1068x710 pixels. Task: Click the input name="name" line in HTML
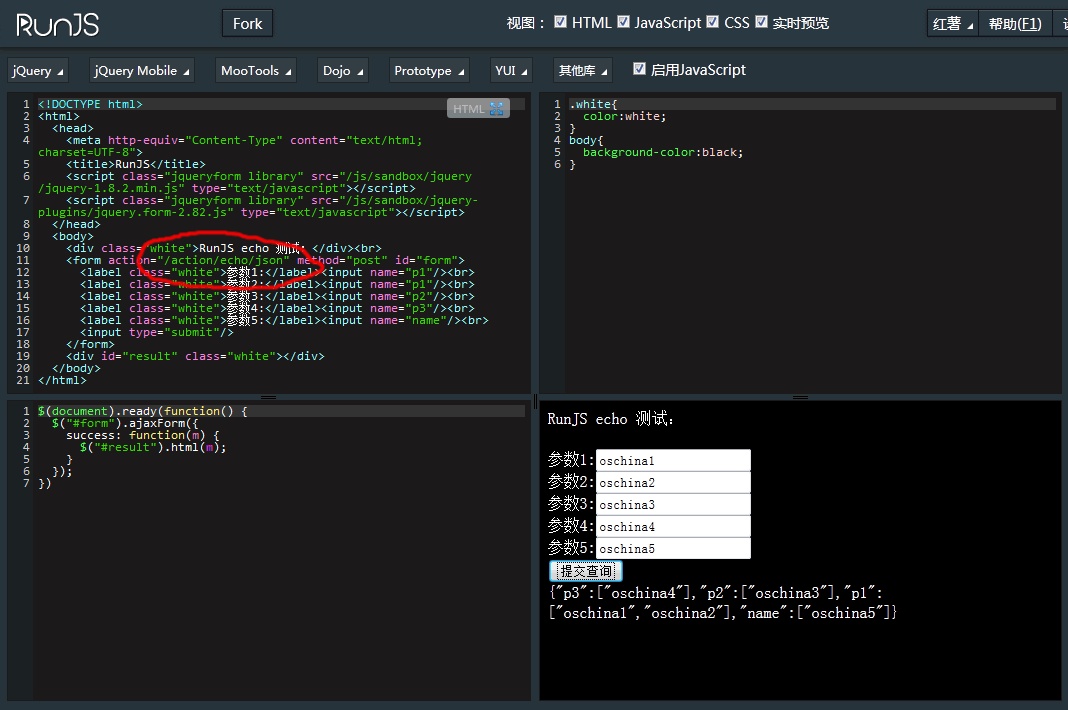click(284, 320)
